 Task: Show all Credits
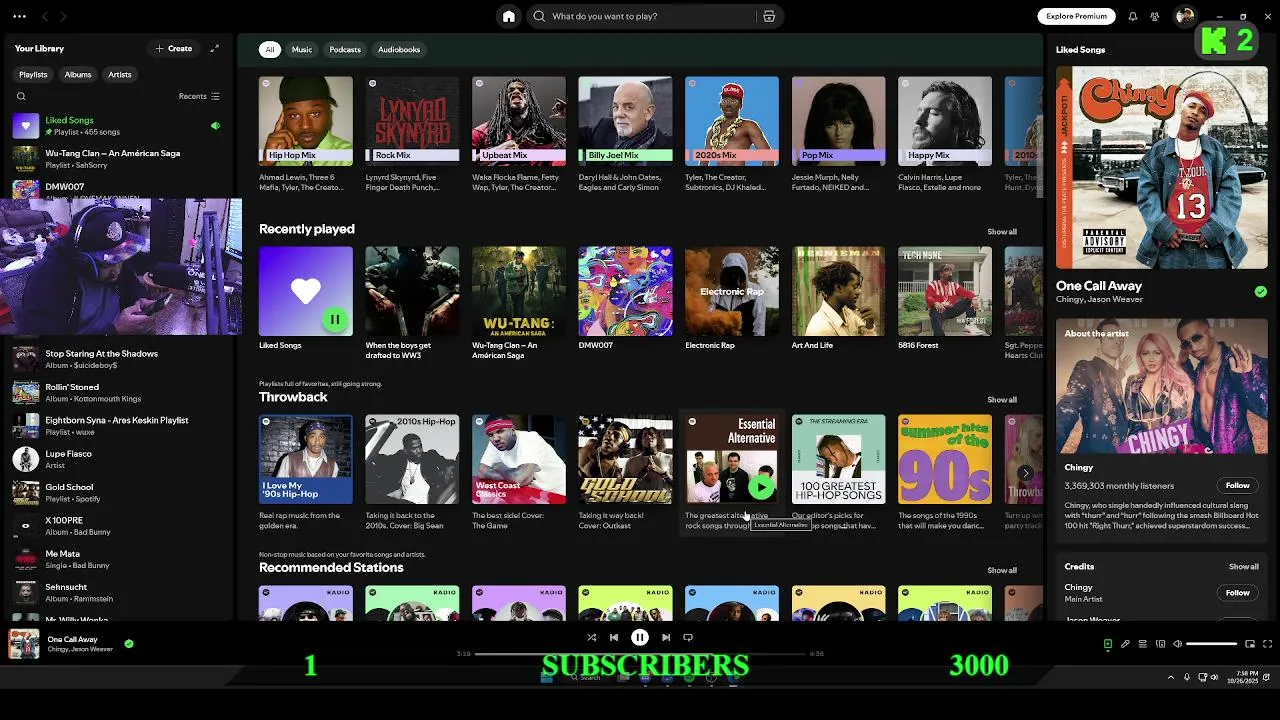pos(1244,566)
